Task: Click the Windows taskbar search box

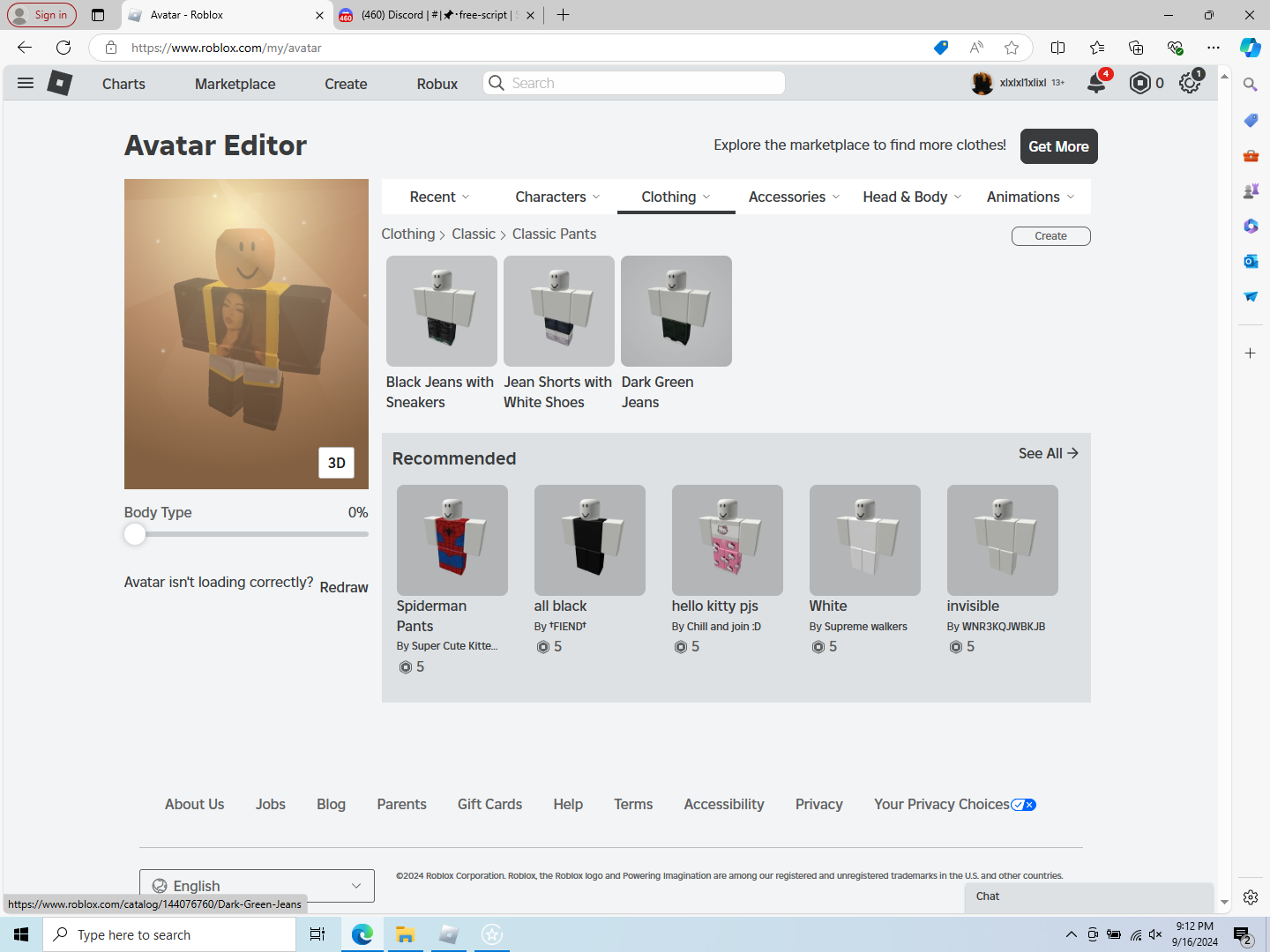Action: [x=169, y=934]
